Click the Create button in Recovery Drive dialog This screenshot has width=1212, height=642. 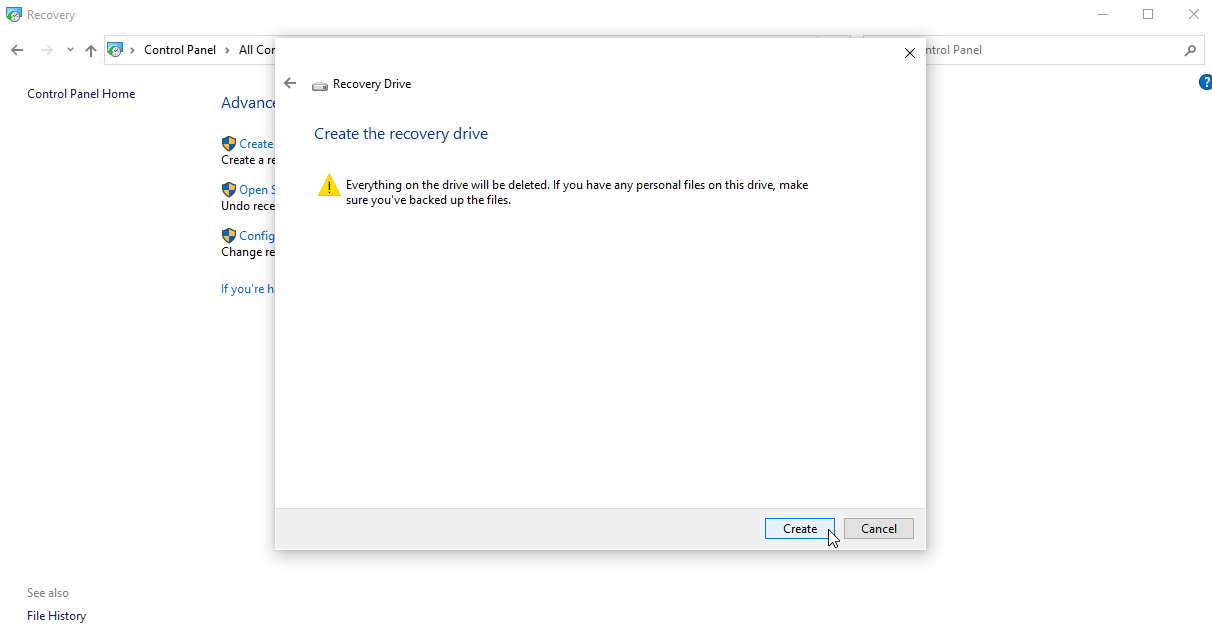(800, 529)
